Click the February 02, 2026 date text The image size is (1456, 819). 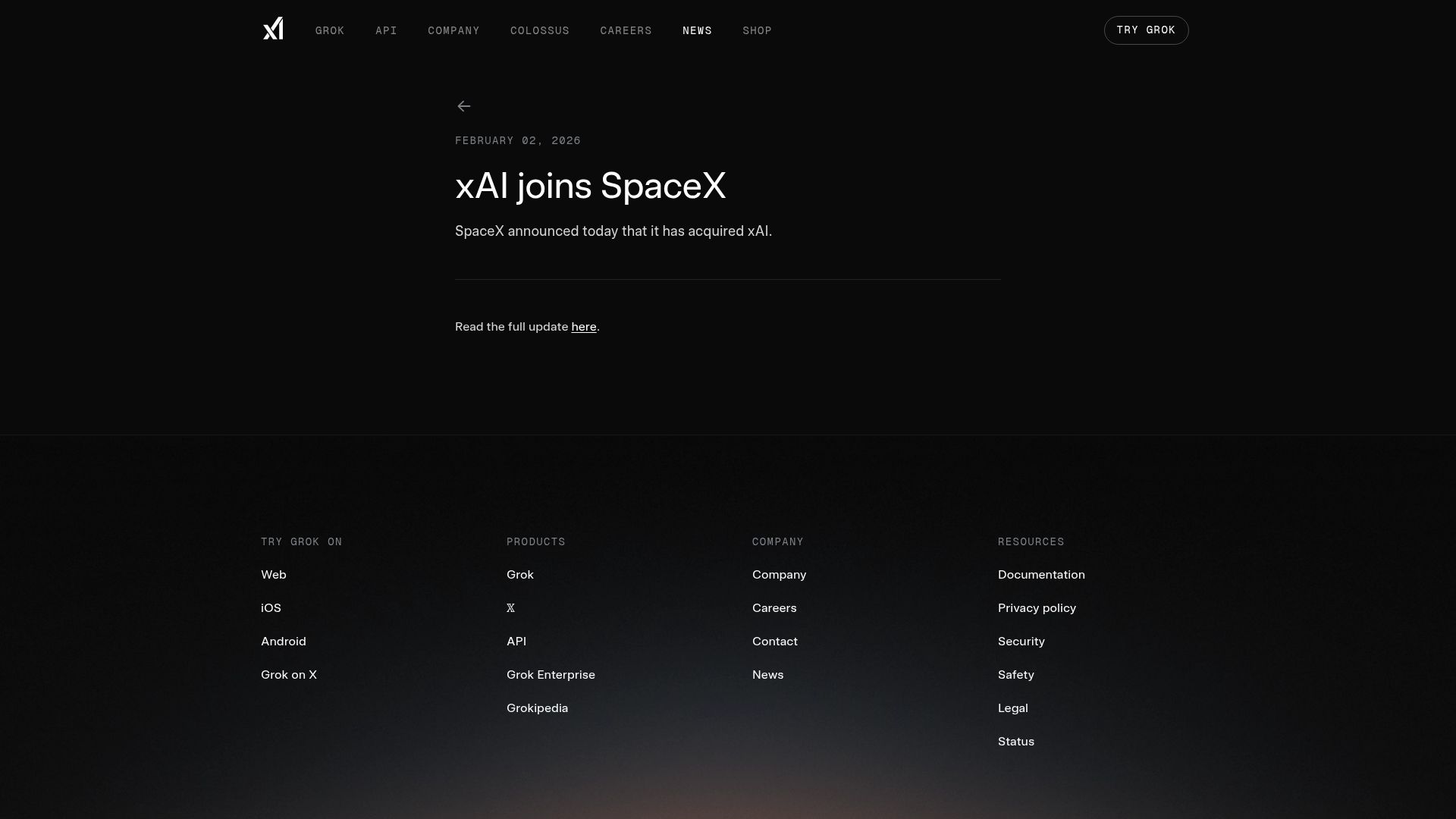[518, 141]
